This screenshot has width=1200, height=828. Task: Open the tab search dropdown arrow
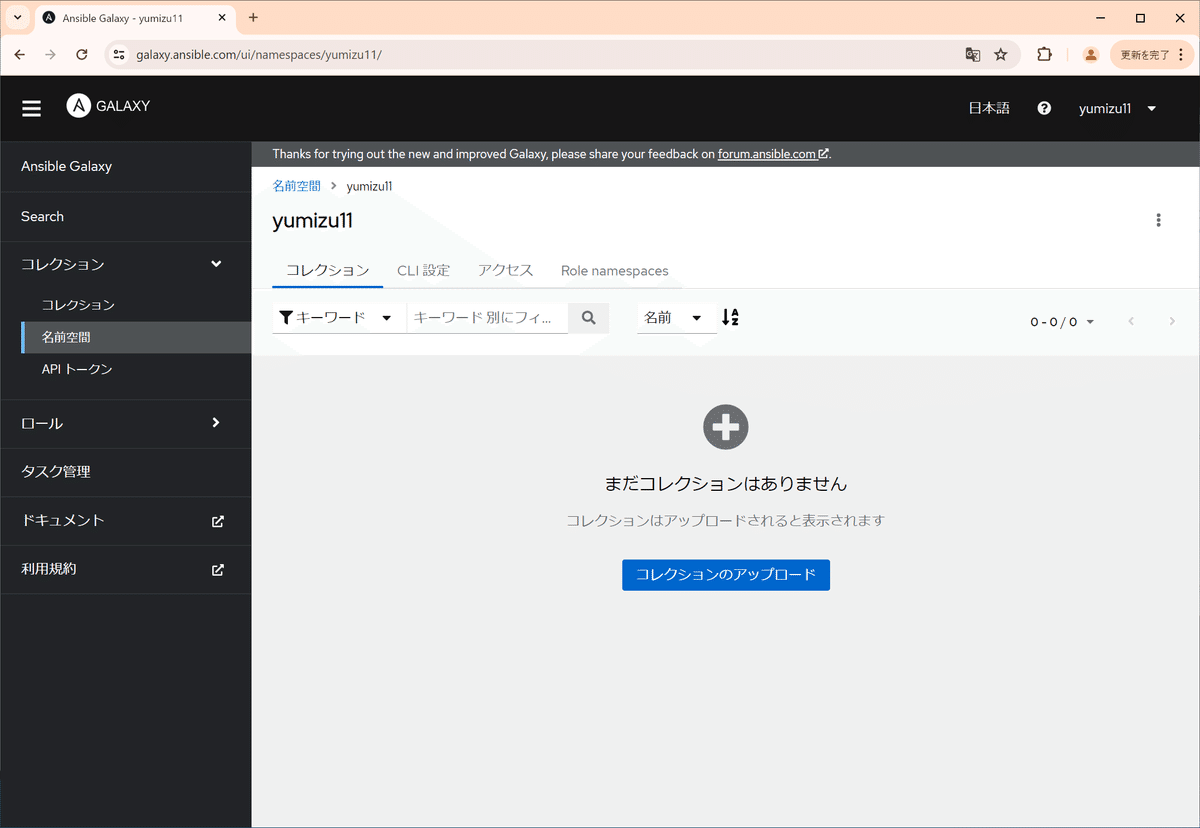pyautogui.click(x=17, y=18)
